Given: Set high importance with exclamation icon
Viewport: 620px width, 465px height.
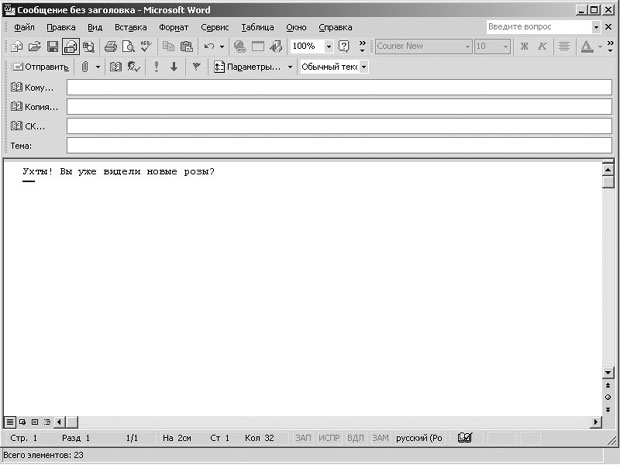Looking at the screenshot, I should (x=156, y=67).
